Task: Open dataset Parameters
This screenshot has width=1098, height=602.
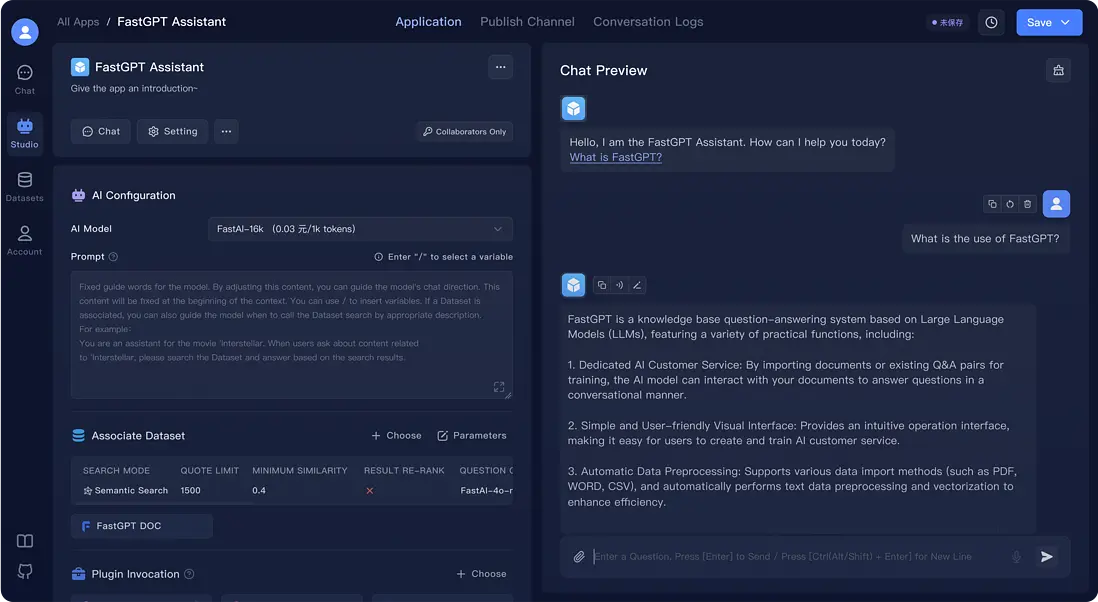Action: pos(472,435)
